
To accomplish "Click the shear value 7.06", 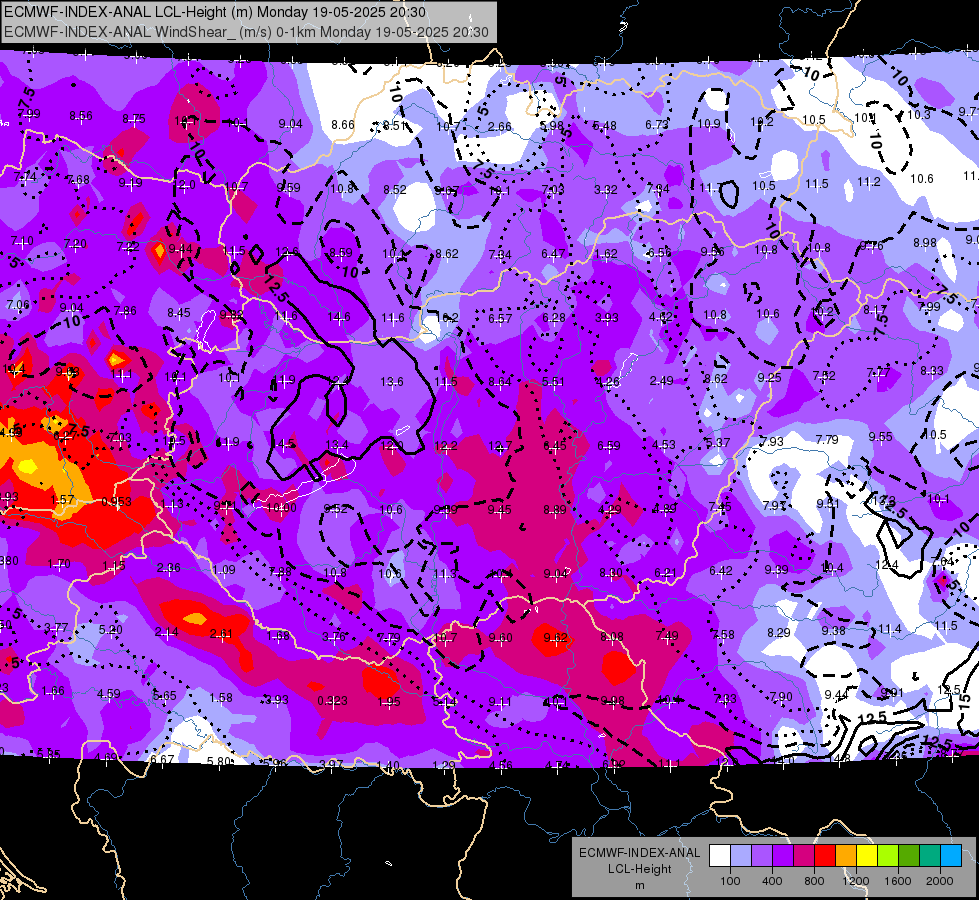I will [17, 305].
